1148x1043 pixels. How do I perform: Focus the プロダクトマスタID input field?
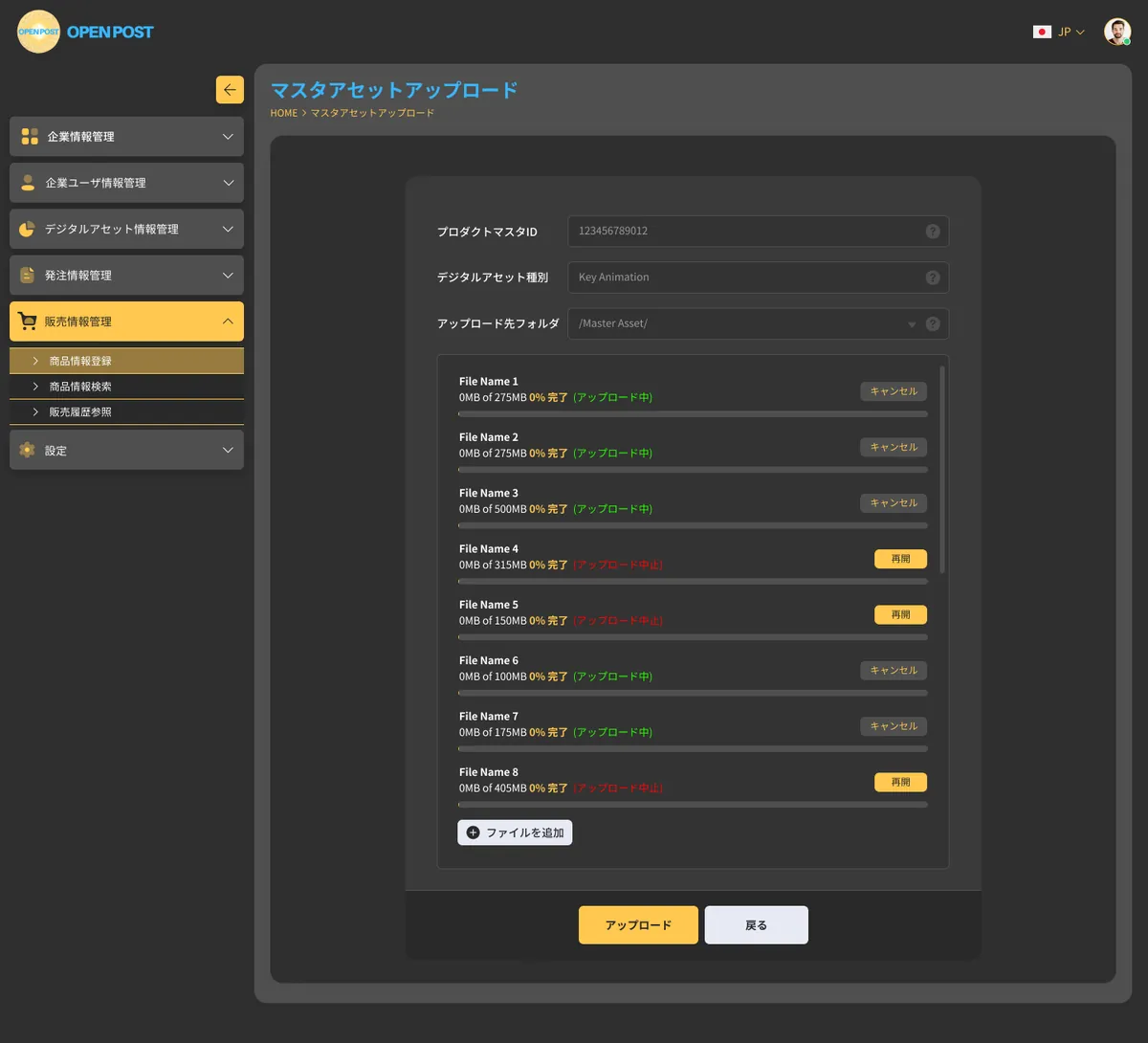(x=758, y=232)
